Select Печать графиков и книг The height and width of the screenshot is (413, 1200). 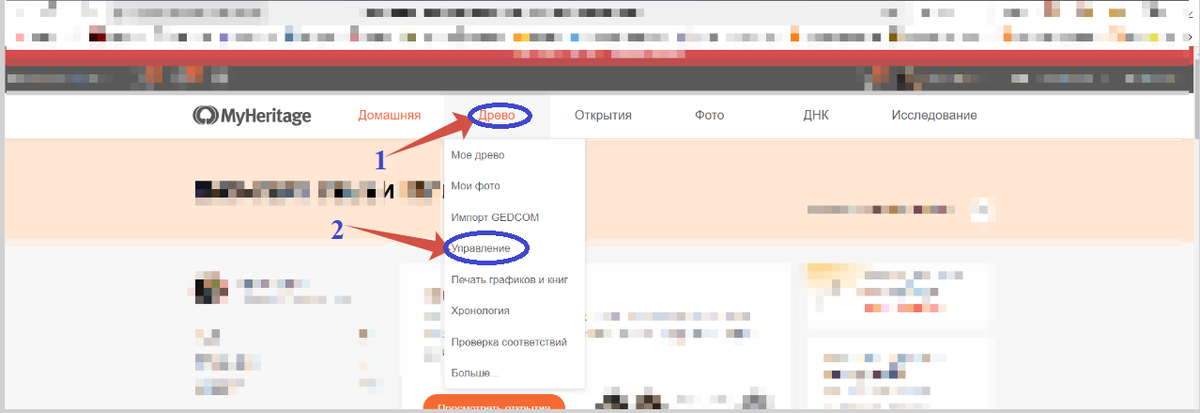point(509,279)
